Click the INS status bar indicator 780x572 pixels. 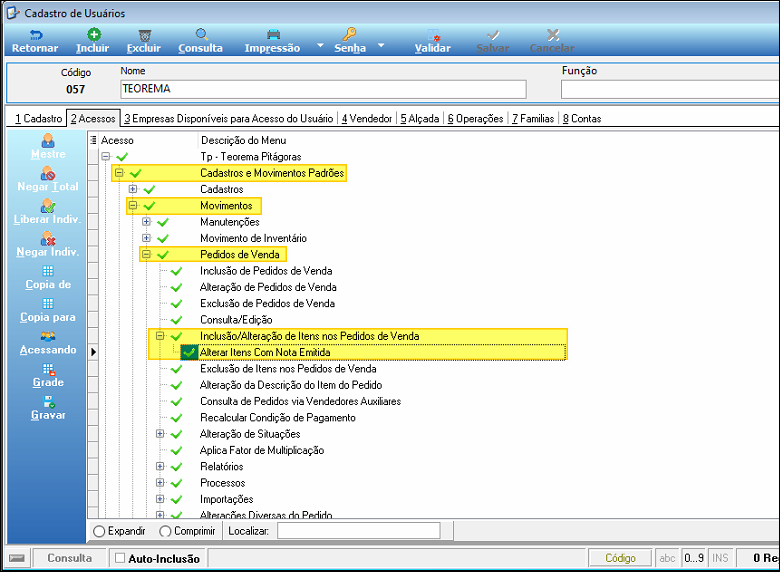(x=720, y=558)
